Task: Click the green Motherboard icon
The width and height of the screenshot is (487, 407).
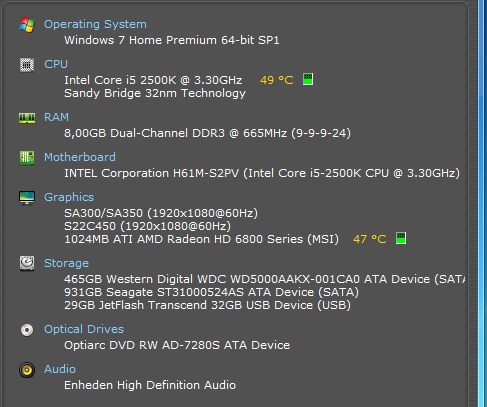Action: (x=27, y=157)
